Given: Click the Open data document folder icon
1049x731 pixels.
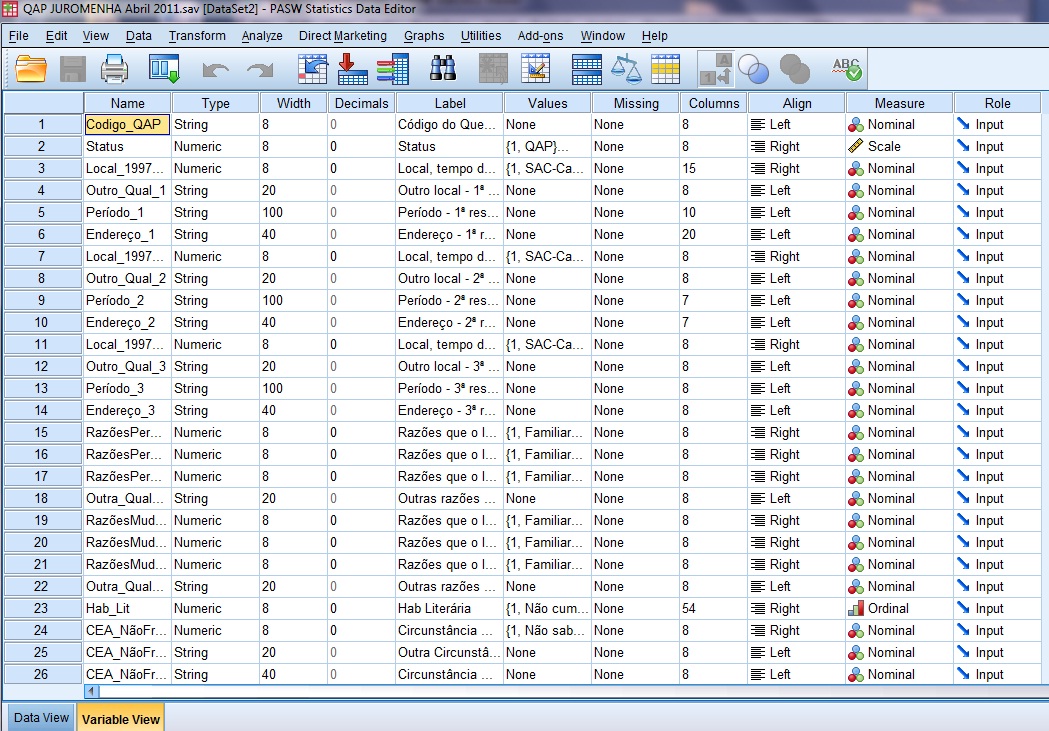Looking at the screenshot, I should point(31,69).
